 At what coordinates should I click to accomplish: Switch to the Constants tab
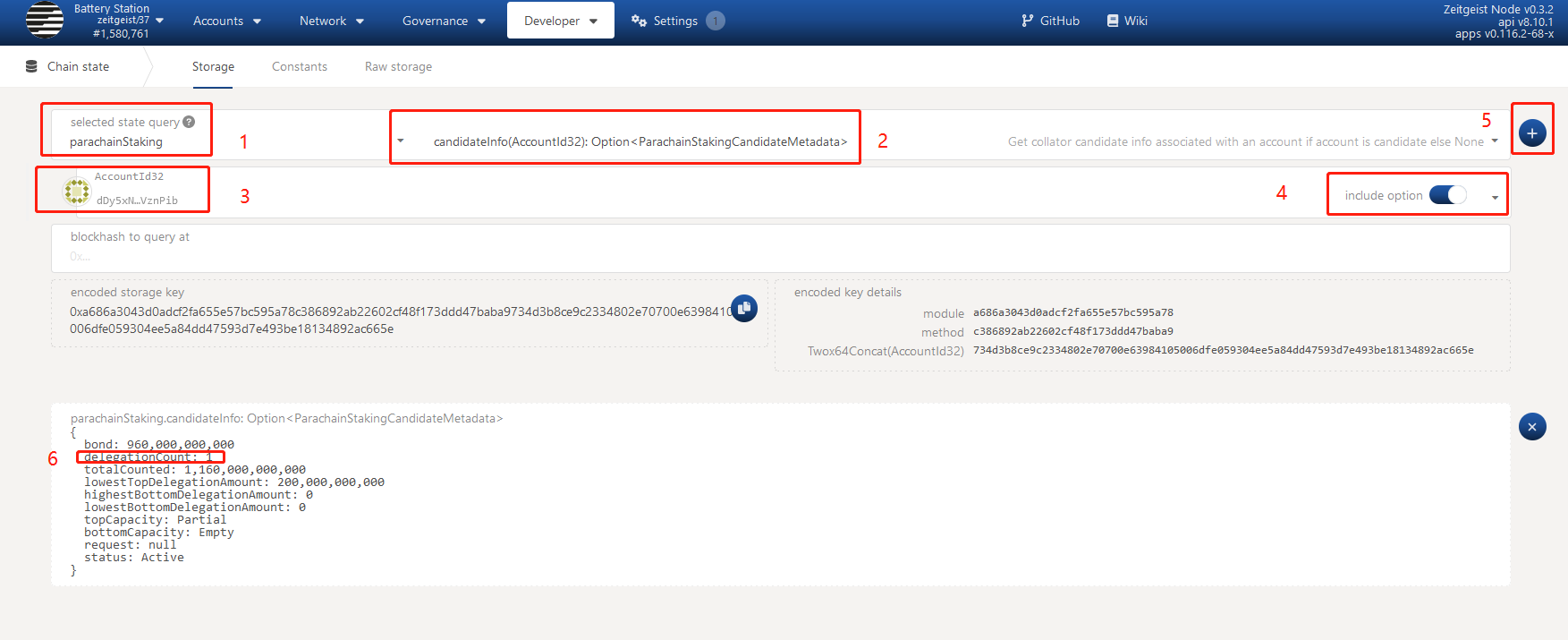[x=299, y=66]
